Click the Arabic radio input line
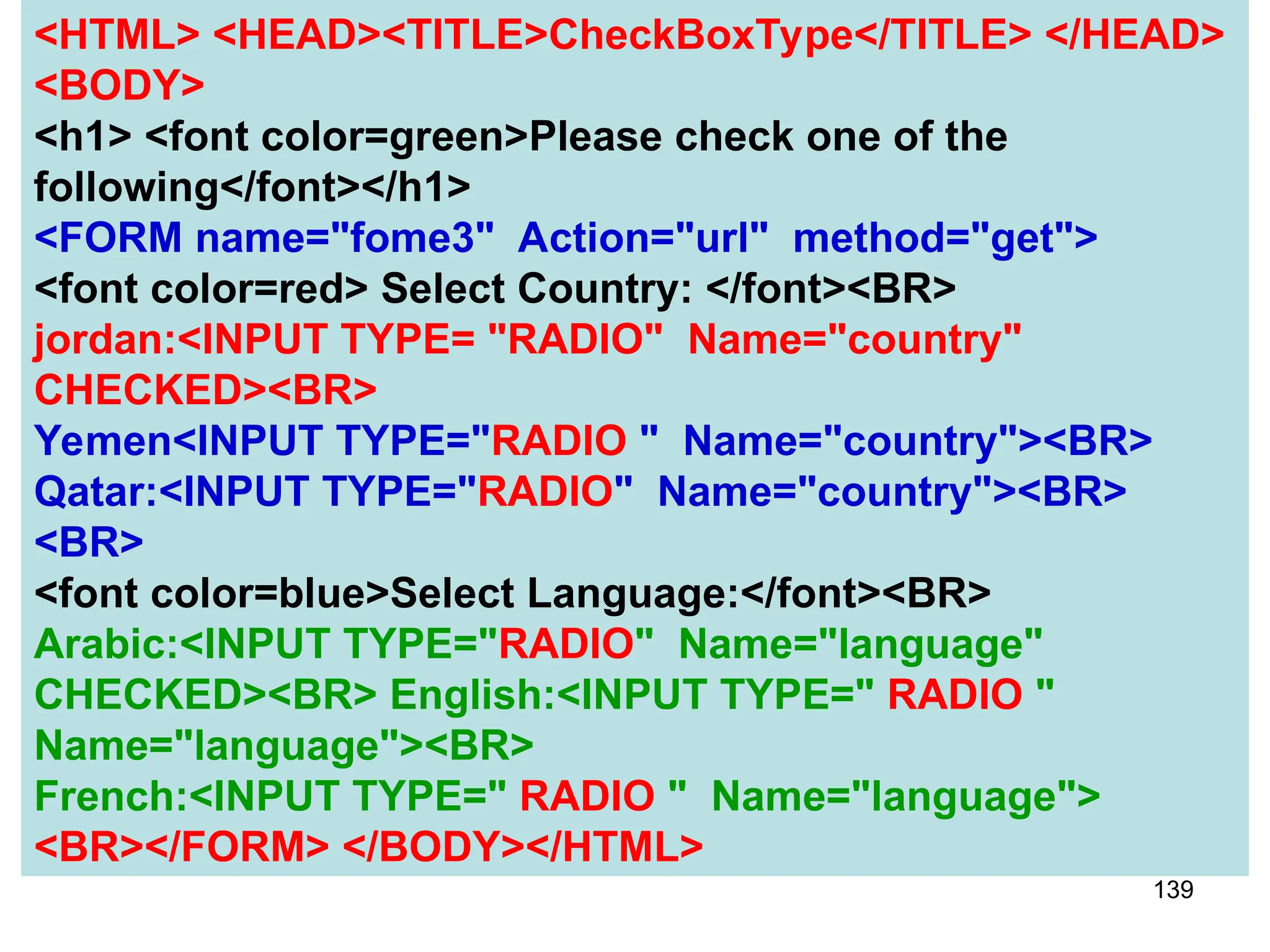Image resolution: width=1270 pixels, height=952 pixels. pos(538,644)
